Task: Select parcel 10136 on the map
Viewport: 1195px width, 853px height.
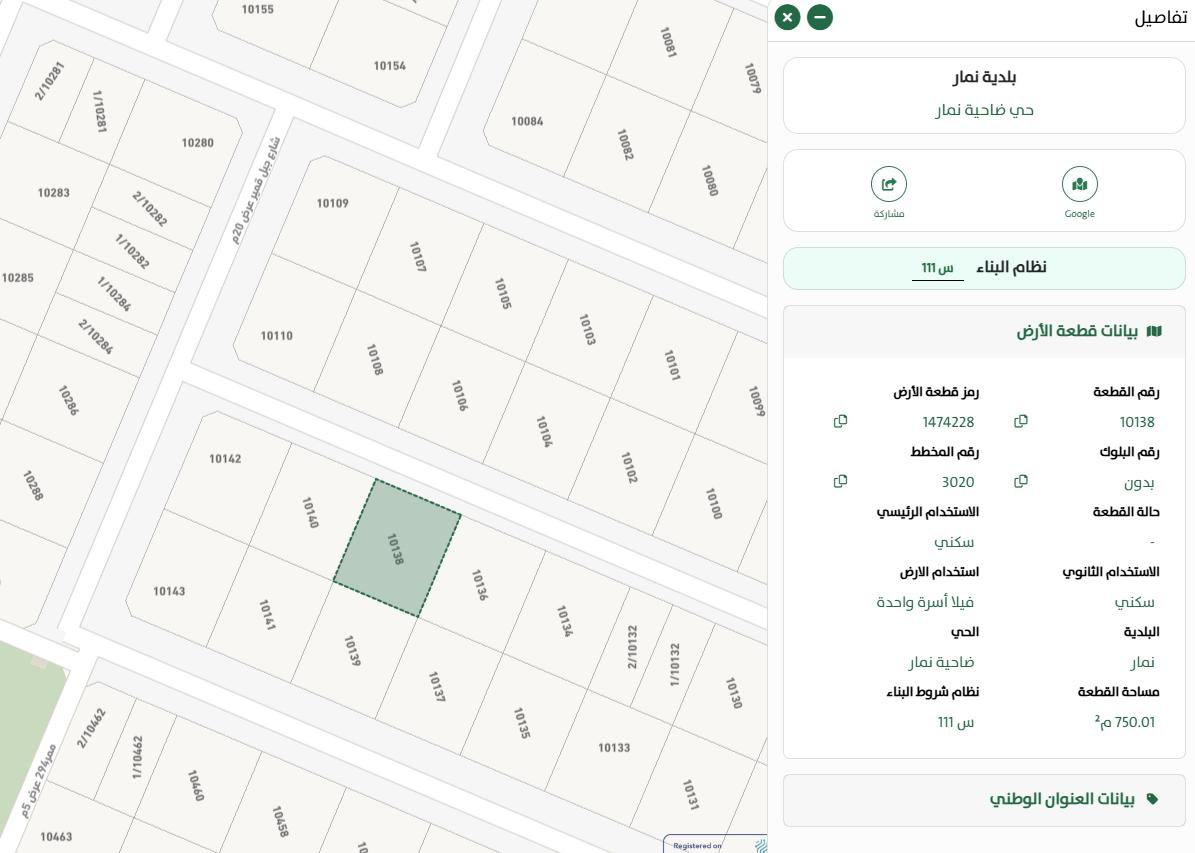Action: point(480,585)
